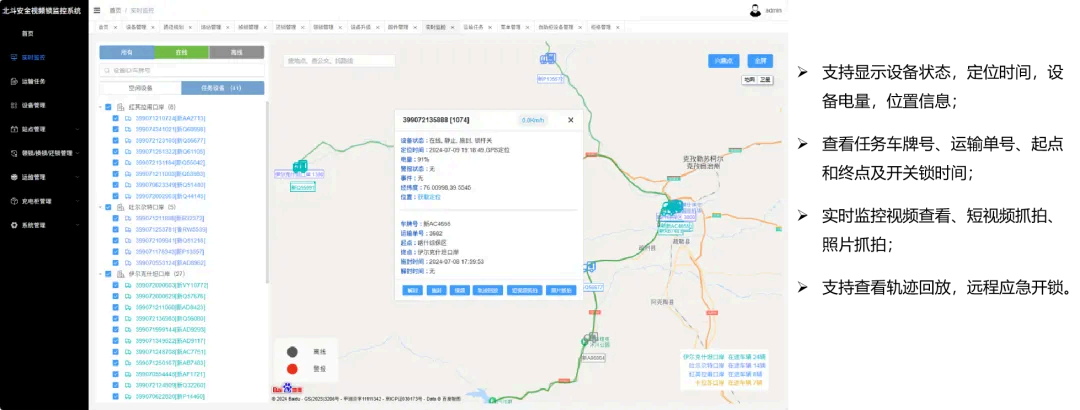Viewport: 1080px width, 410px height.
Task: Expand the 充电柜管理 submenu arrow
Action: pos(78,201)
